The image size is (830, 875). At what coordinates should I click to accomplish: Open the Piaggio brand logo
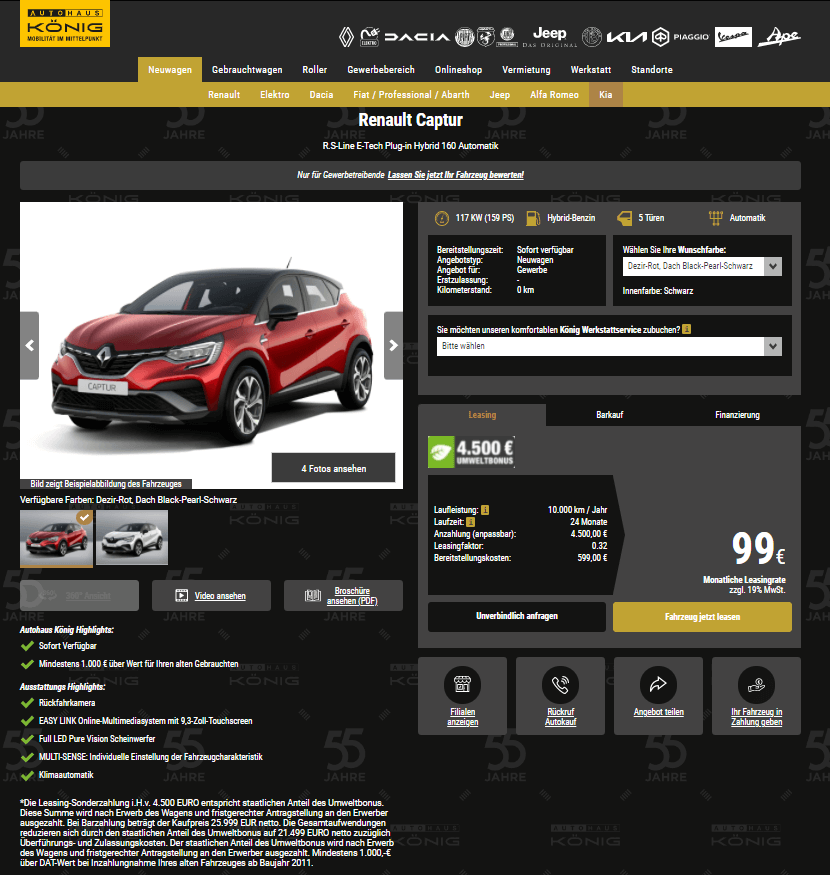681,37
